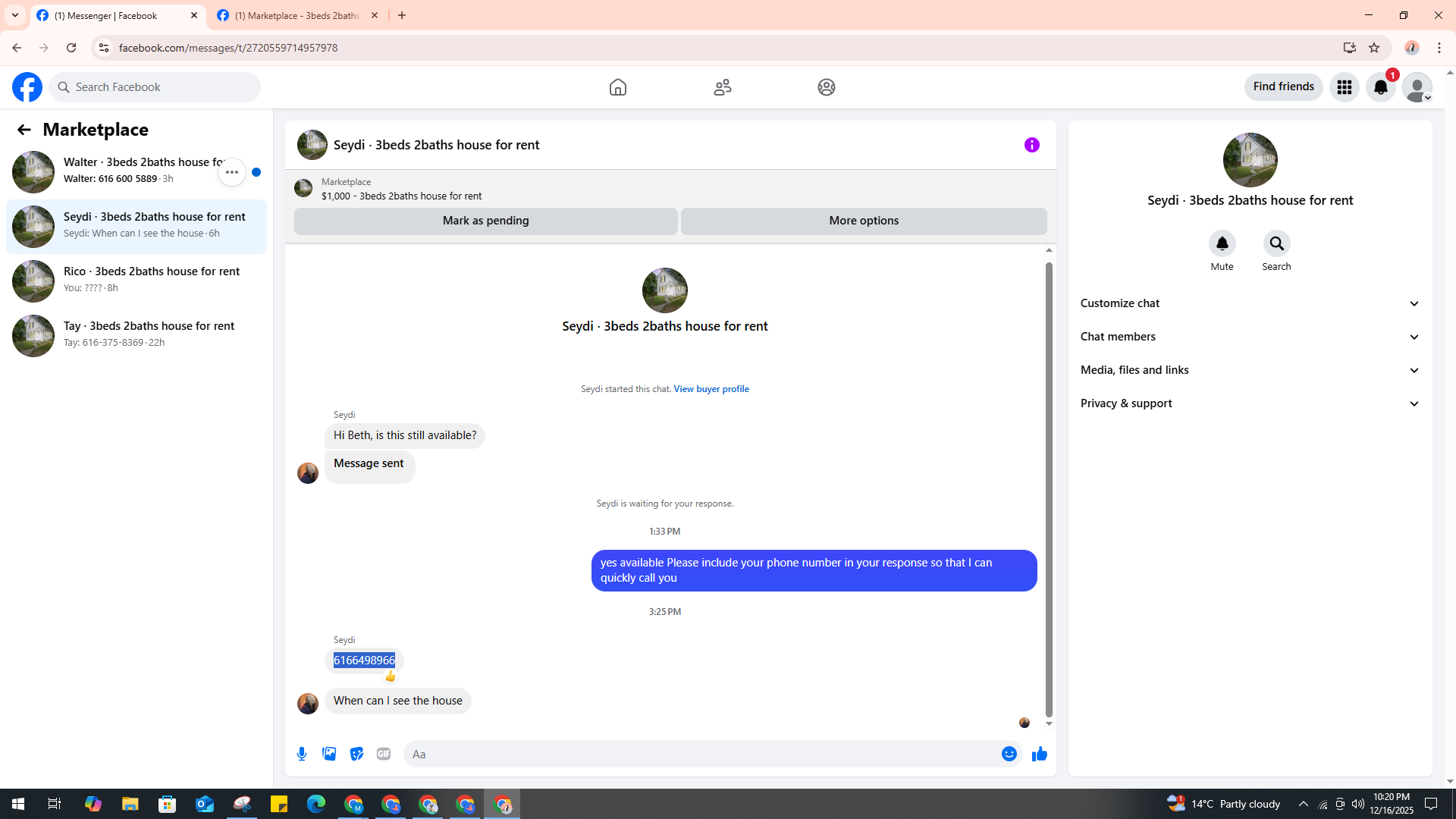This screenshot has height=819, width=1456.
Task: Open the Weather widget showing 14°C
Action: pos(1223,804)
